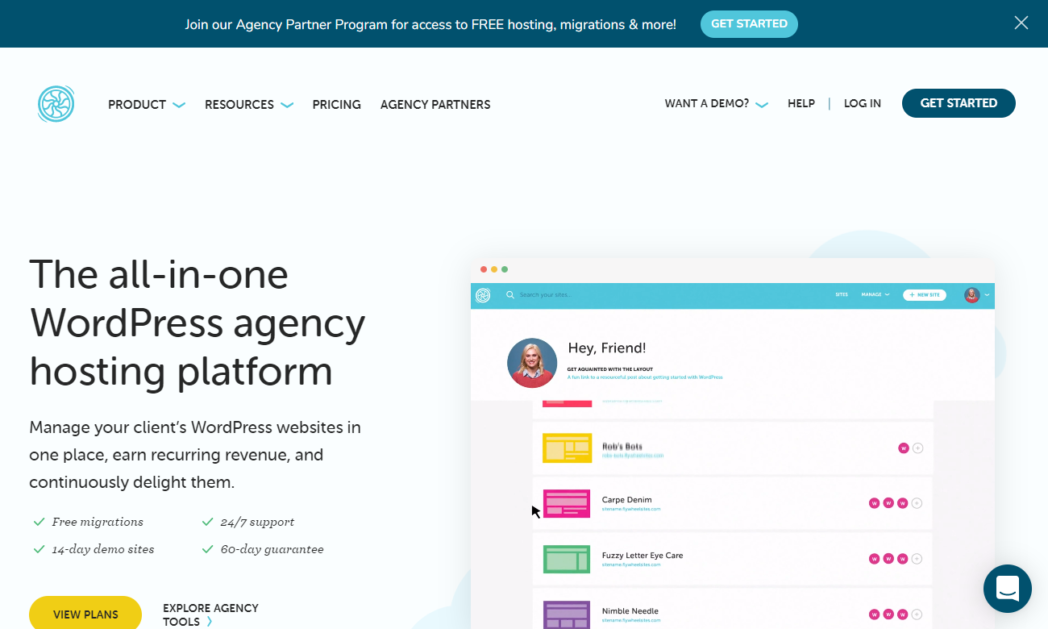
Task: Click user avatar in preview top bar
Action: point(972,295)
